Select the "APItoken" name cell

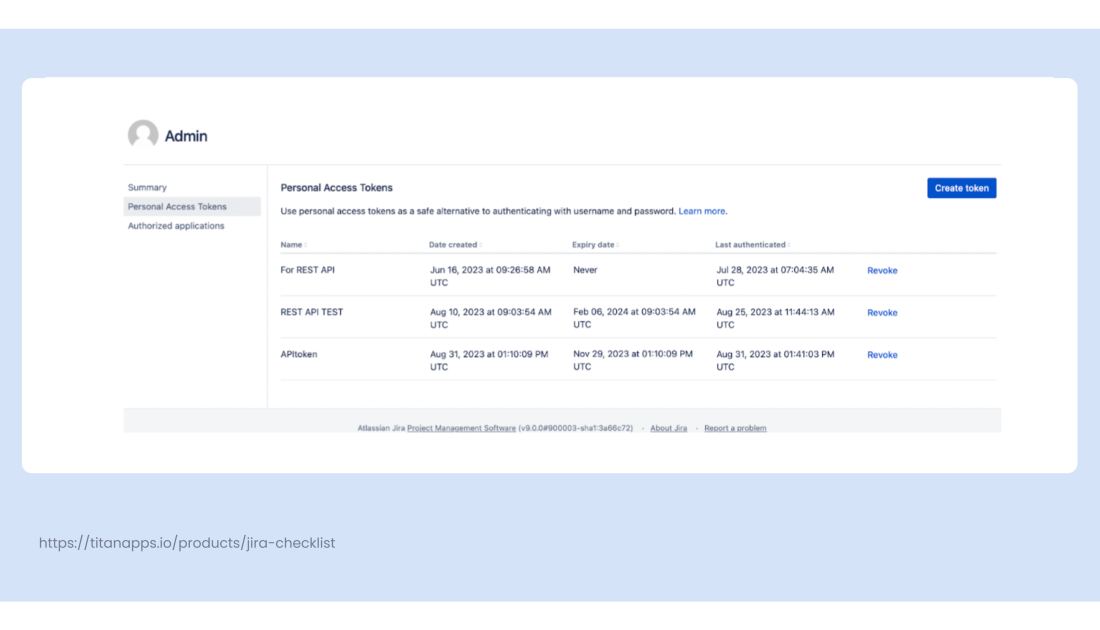[x=298, y=354]
